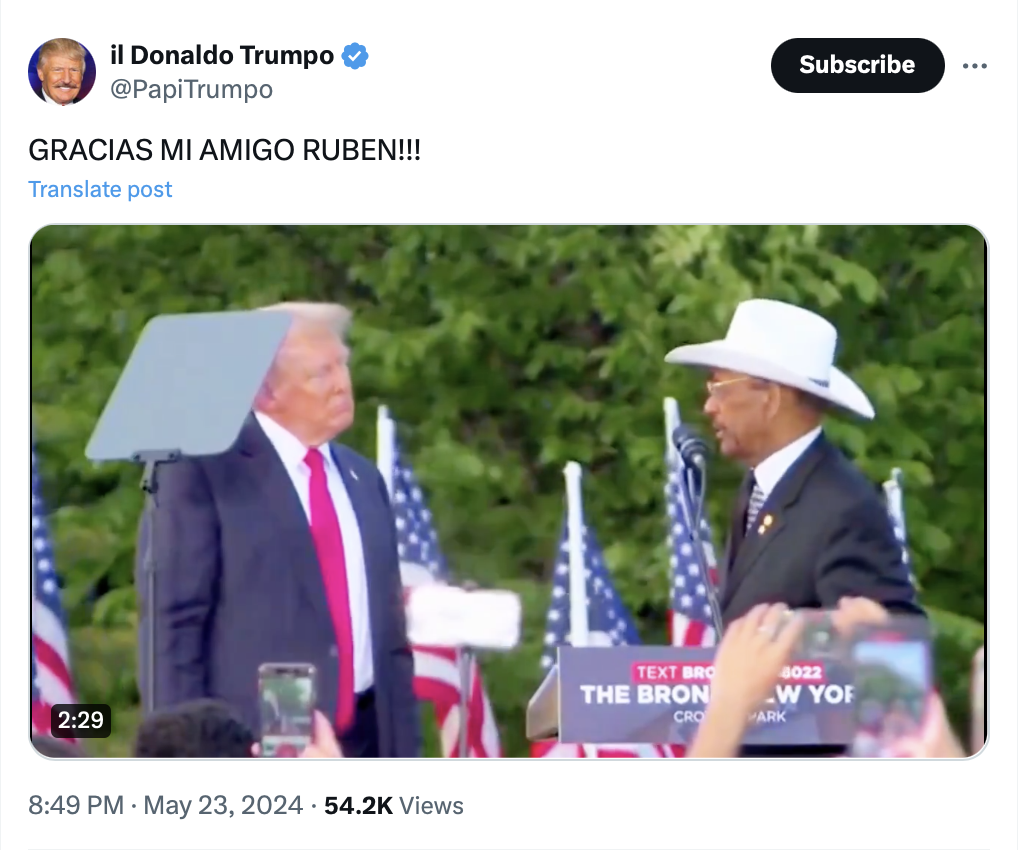Click the Bronx New York podium sign
This screenshot has width=1018, height=850.
pos(708,694)
